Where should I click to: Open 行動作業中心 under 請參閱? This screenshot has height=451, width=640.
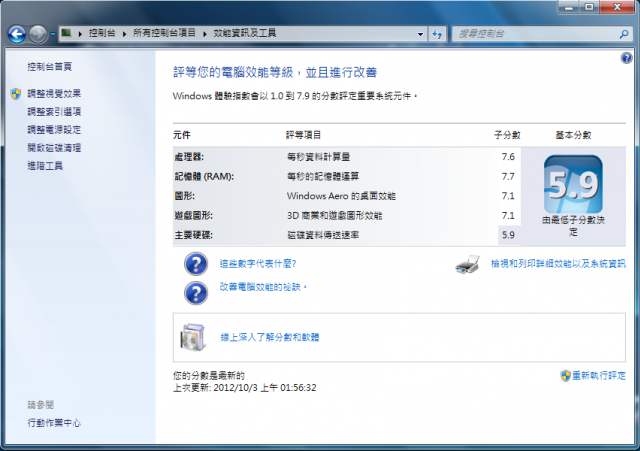(x=54, y=423)
